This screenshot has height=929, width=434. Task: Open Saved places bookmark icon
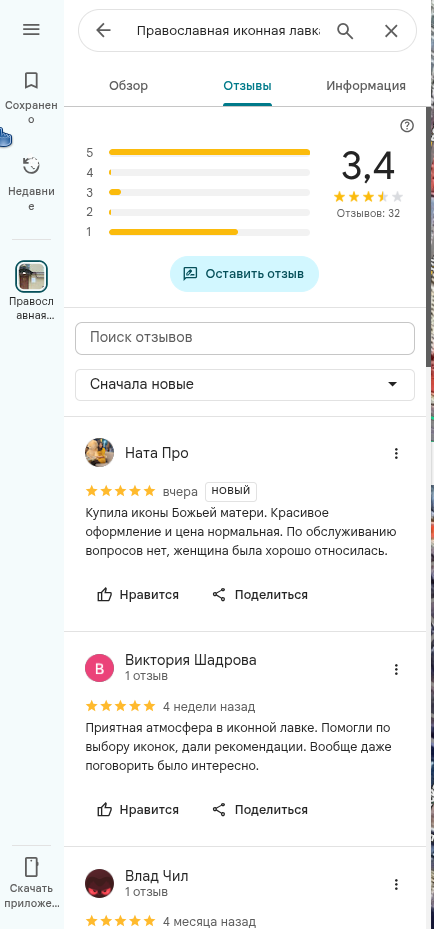(31, 80)
